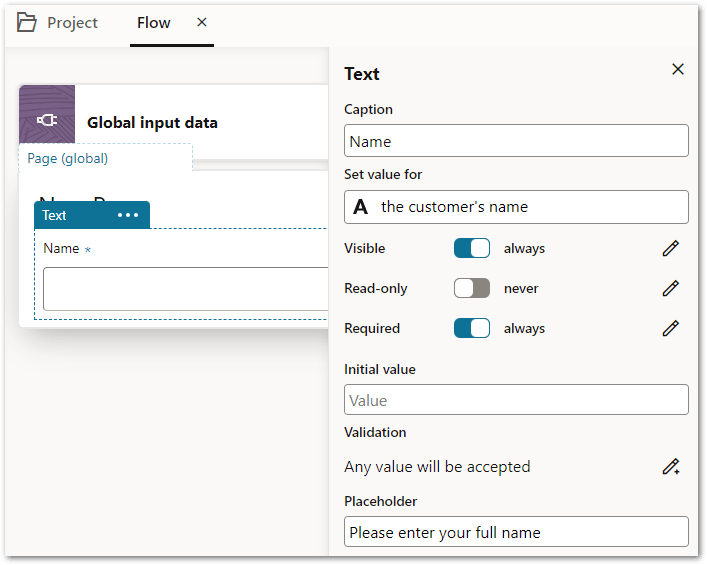Click the Global input data plug icon
The height and width of the screenshot is (565, 707).
point(47,120)
